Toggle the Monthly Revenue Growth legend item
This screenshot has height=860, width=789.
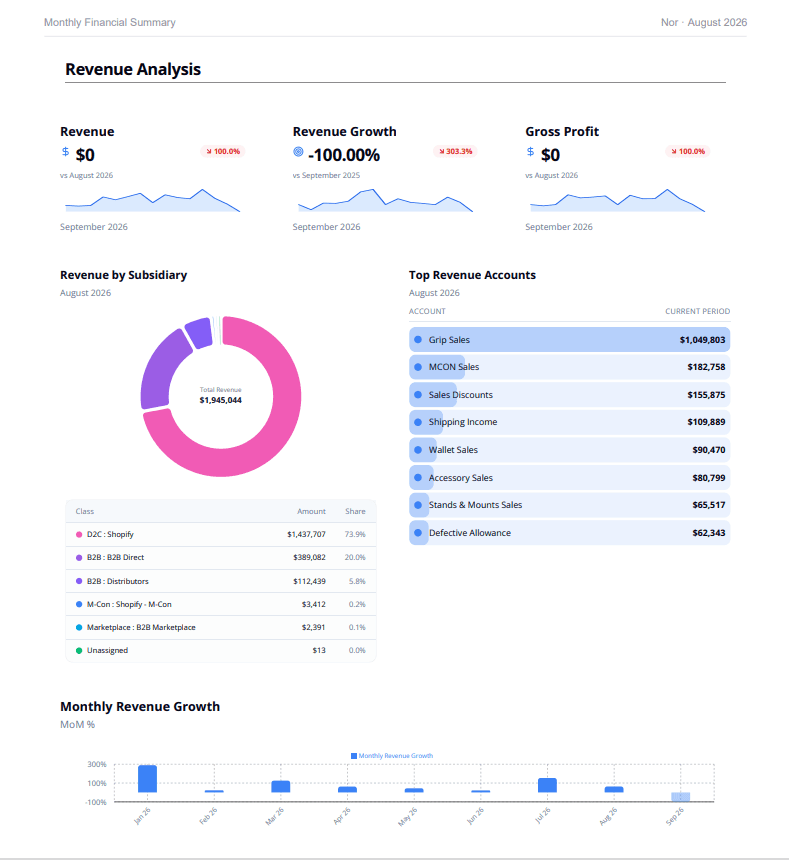tap(392, 756)
